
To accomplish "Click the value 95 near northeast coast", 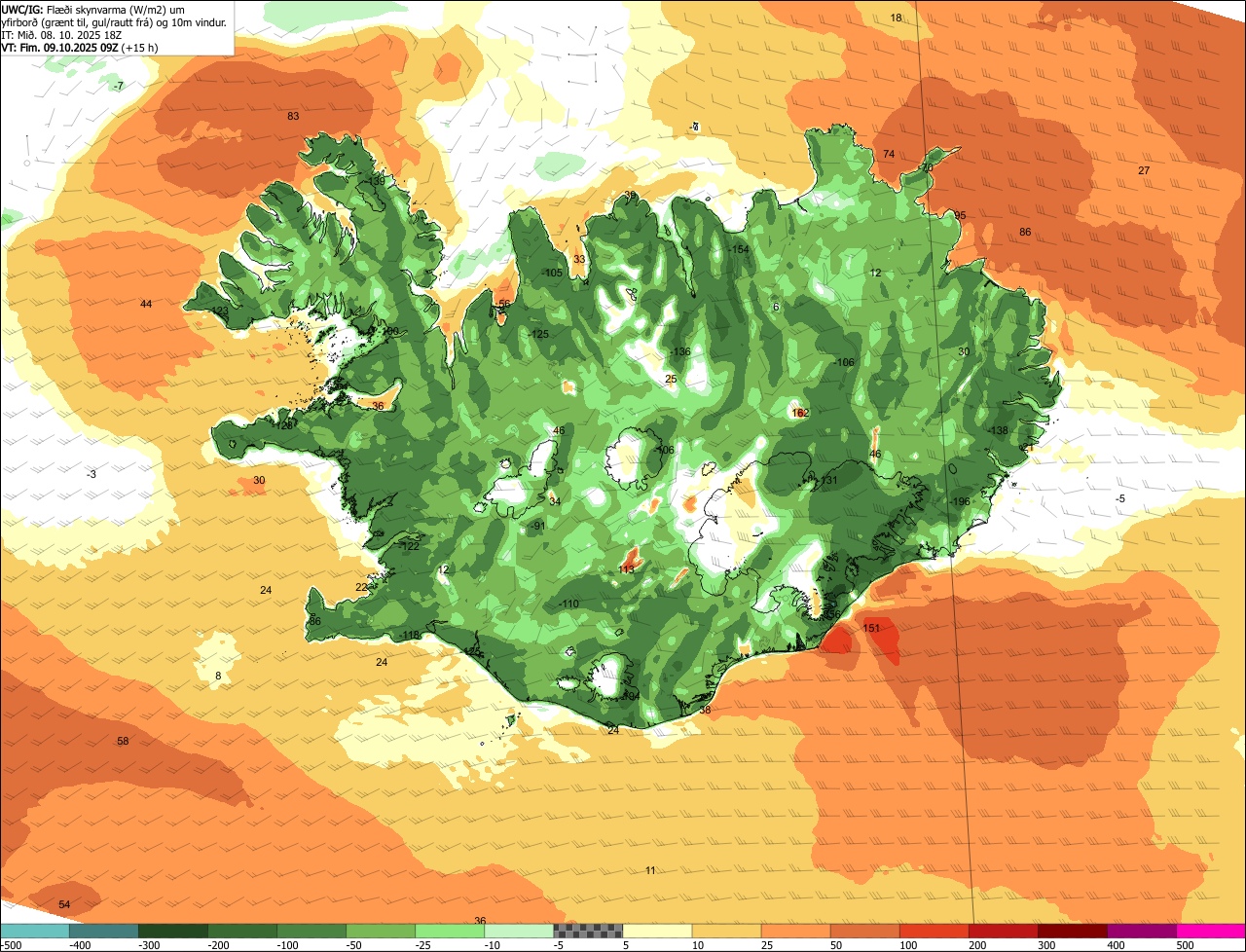I will point(960,216).
